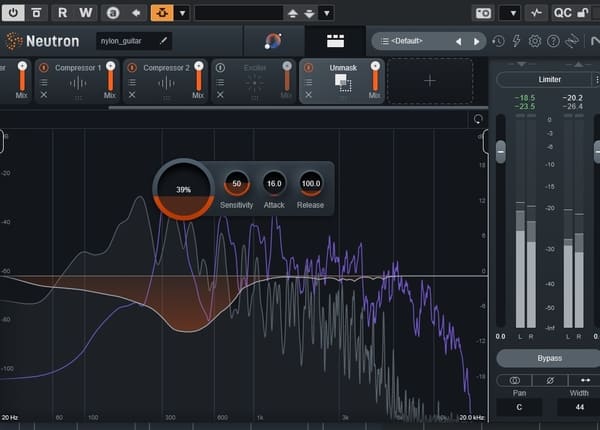Edit the nylon_guitar track name with the pencil

pos(163,41)
